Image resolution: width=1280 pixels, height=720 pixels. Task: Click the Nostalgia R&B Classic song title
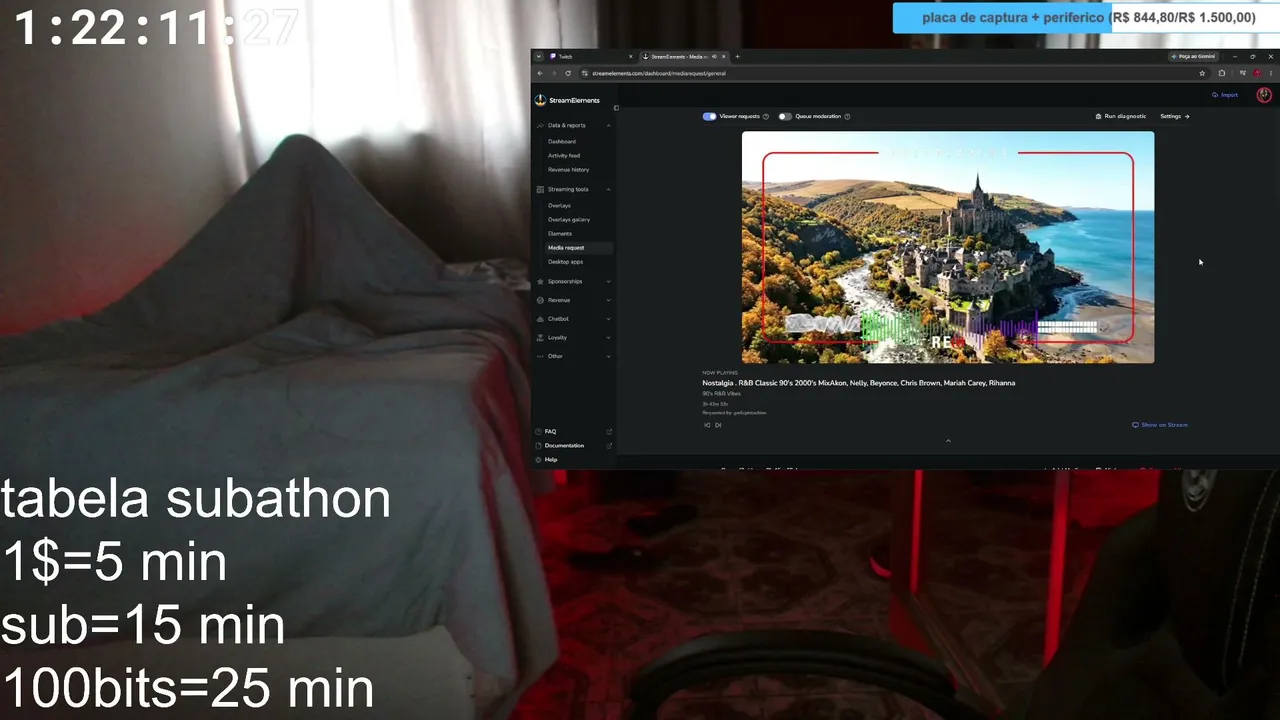[859, 383]
